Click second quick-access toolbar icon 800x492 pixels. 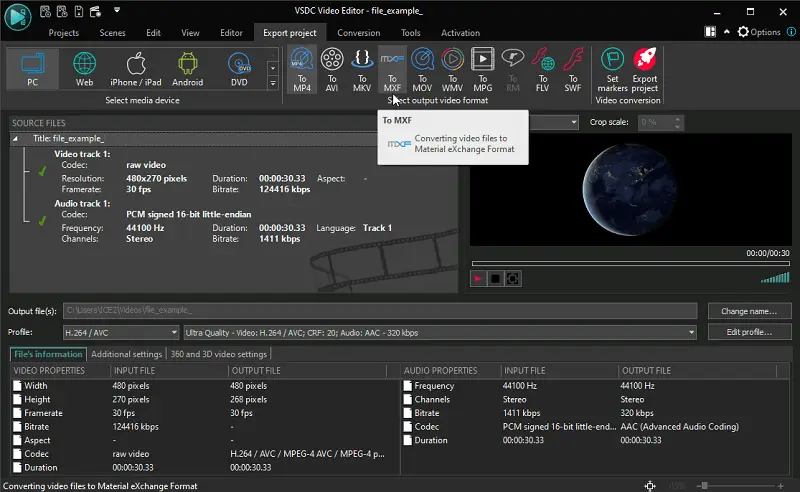[62, 11]
